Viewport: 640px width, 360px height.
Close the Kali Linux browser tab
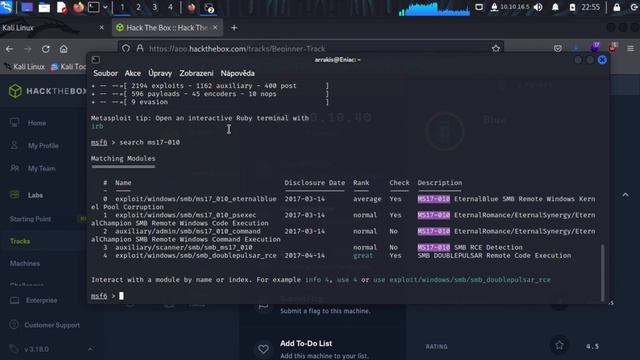coord(102,28)
